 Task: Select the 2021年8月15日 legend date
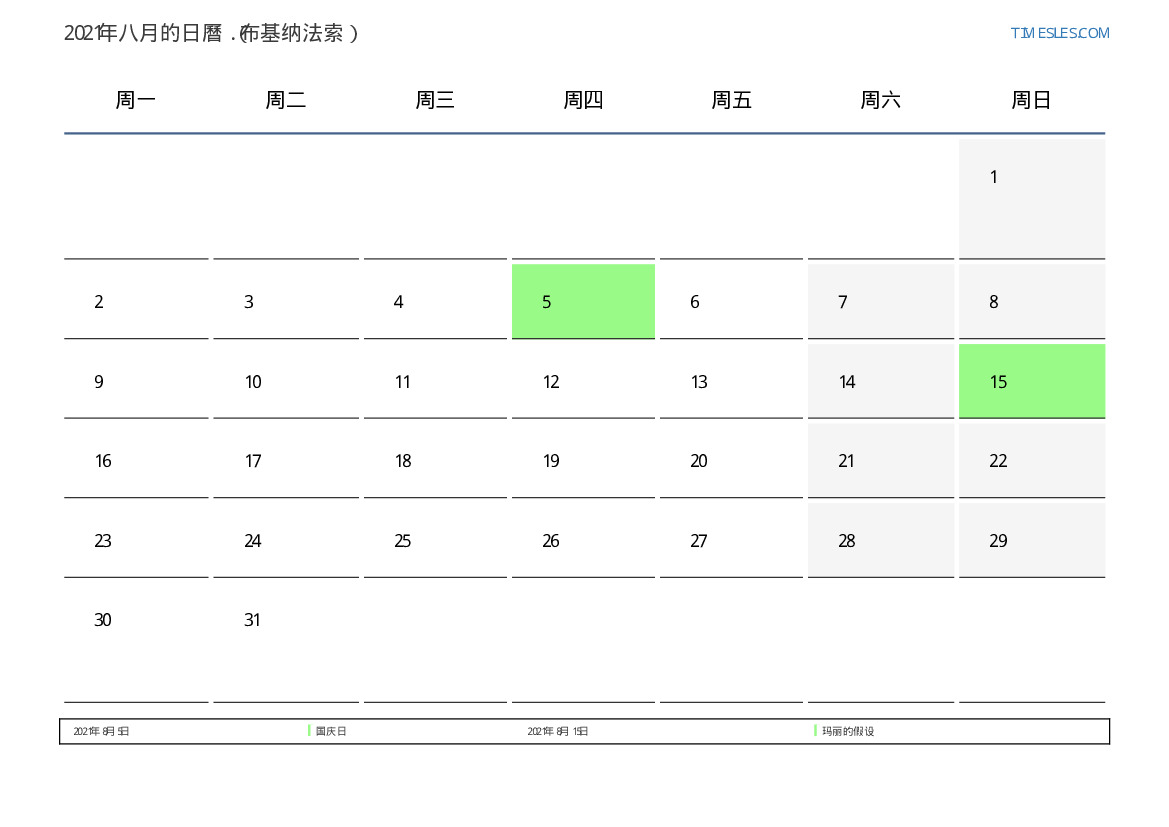tap(557, 731)
